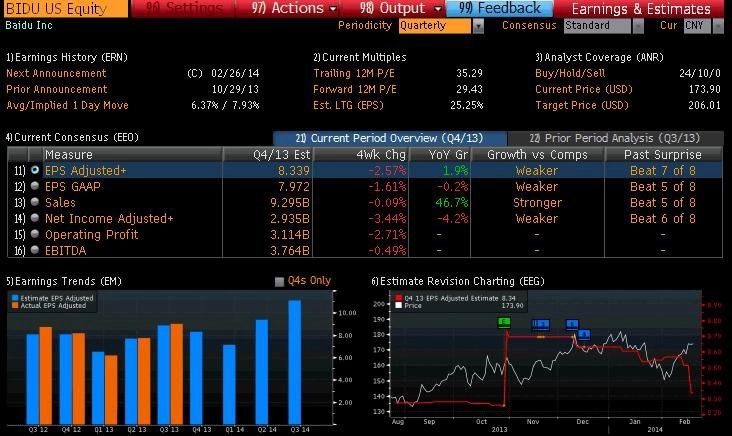This screenshot has width=732, height=436.
Task: Click the Q3 14 estimate bar
Action: (295, 362)
